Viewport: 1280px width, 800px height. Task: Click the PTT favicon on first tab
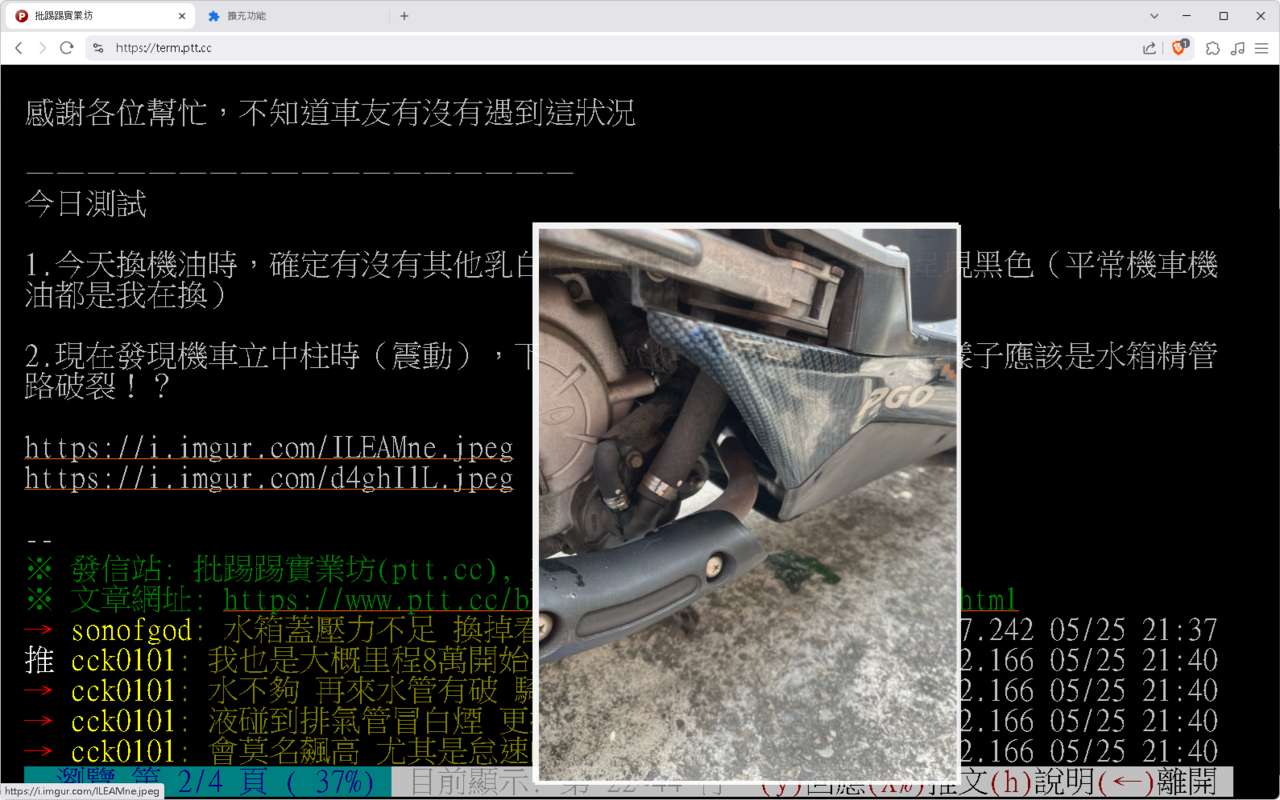click(22, 16)
